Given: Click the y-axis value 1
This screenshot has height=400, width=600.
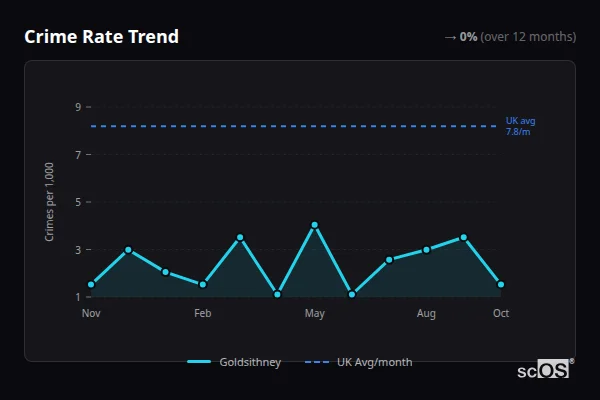Looking at the screenshot, I should tap(78, 297).
